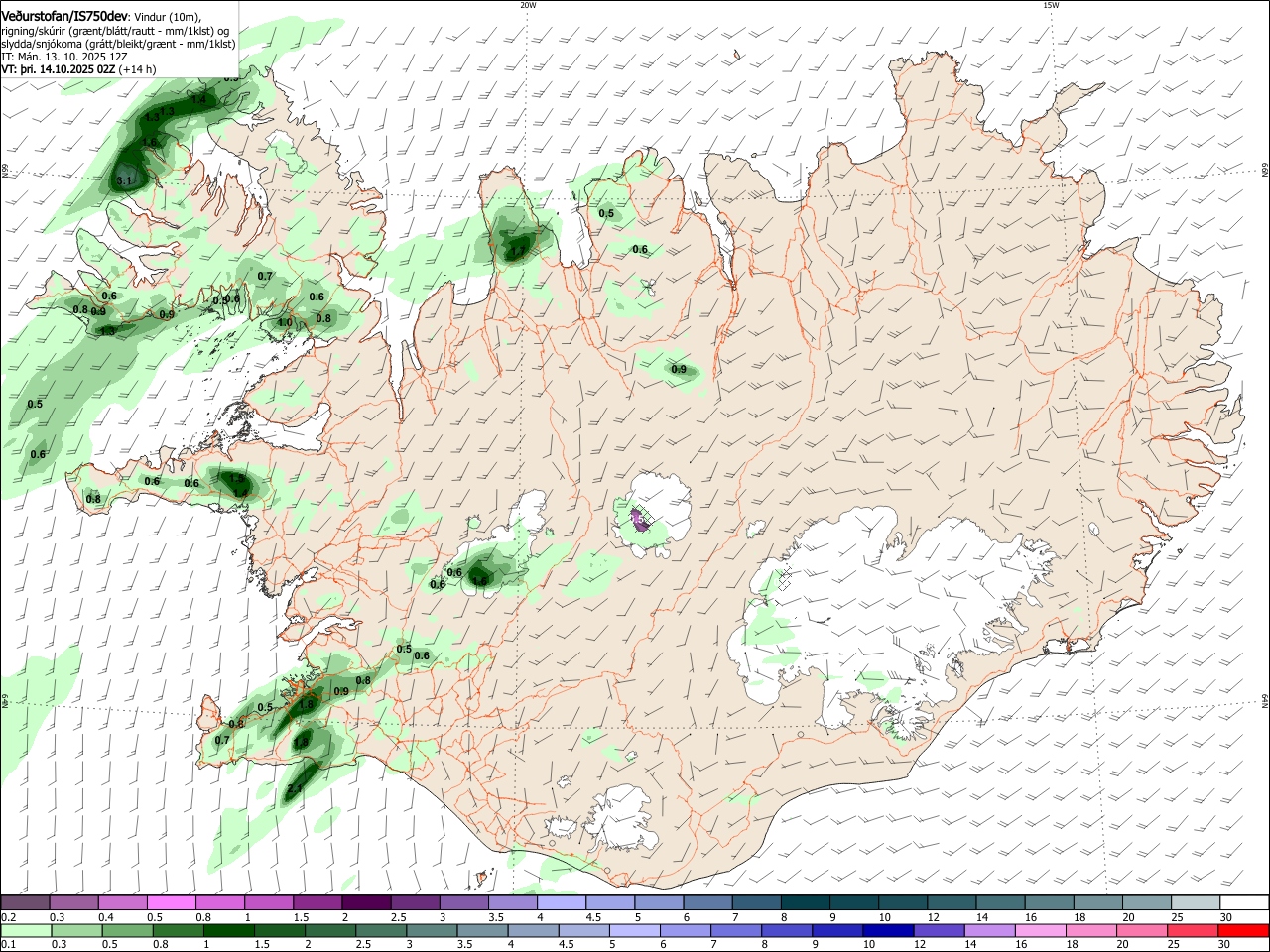Pick the grey-purple swatch between 0.2 and 0.3

pyautogui.click(x=24, y=903)
